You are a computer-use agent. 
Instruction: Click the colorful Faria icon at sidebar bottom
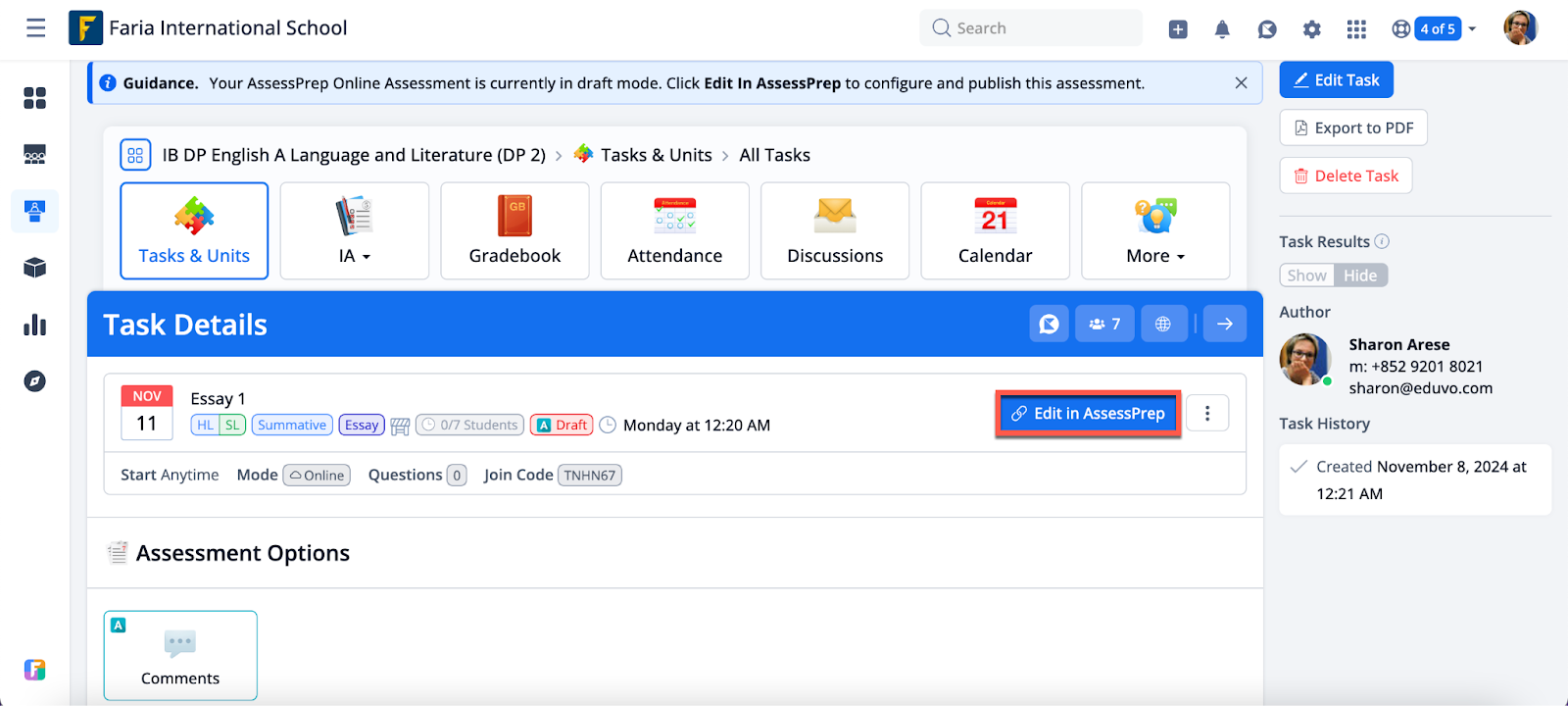[x=35, y=670]
